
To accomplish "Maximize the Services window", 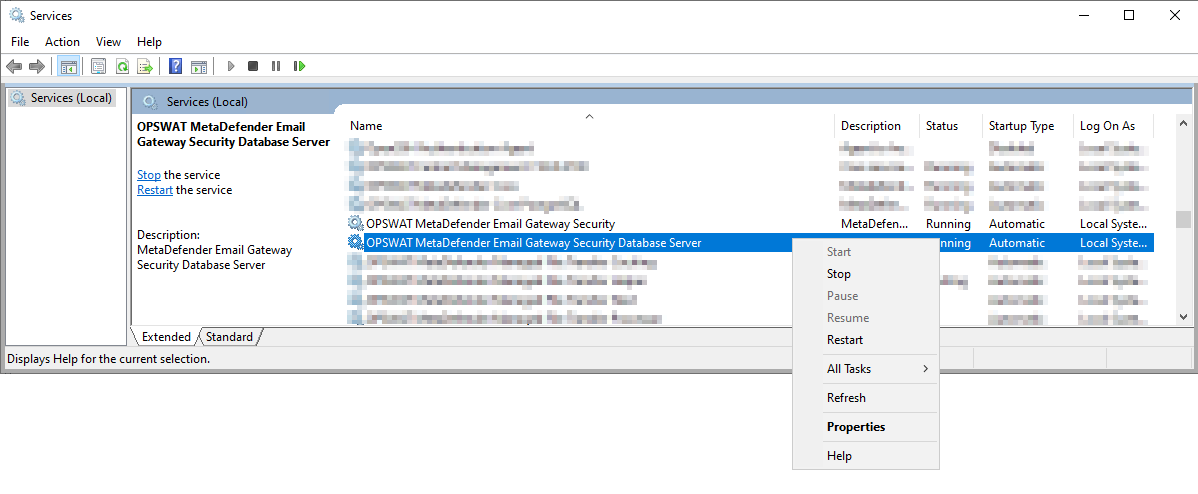I will [x=1129, y=15].
